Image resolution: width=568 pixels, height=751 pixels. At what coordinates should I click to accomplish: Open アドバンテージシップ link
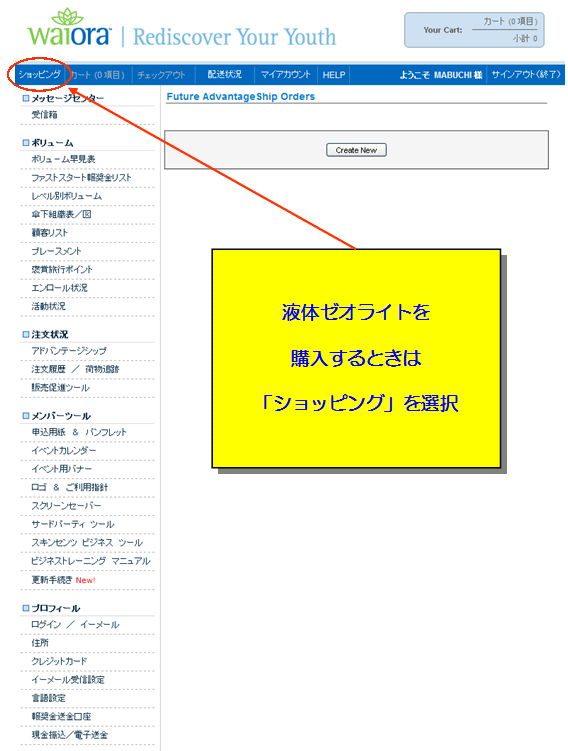tap(69, 351)
